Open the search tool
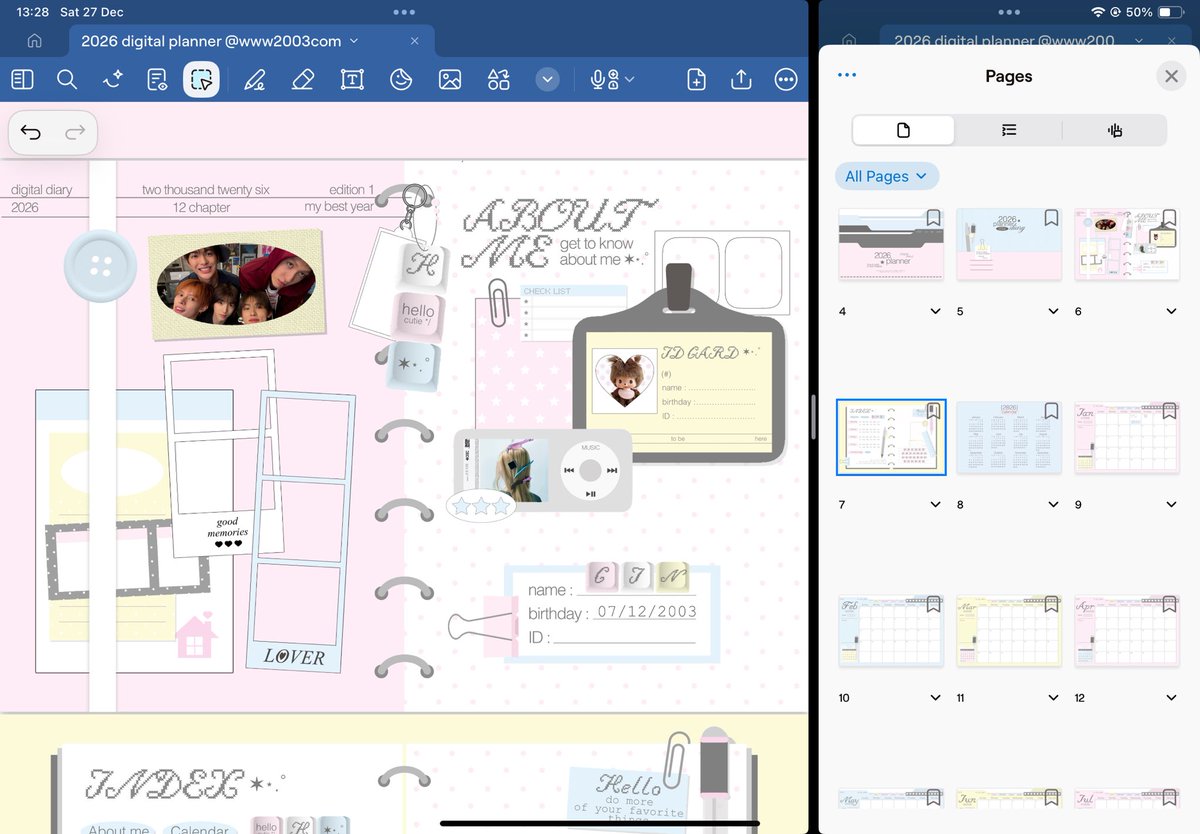The image size is (1200, 834). pos(67,79)
